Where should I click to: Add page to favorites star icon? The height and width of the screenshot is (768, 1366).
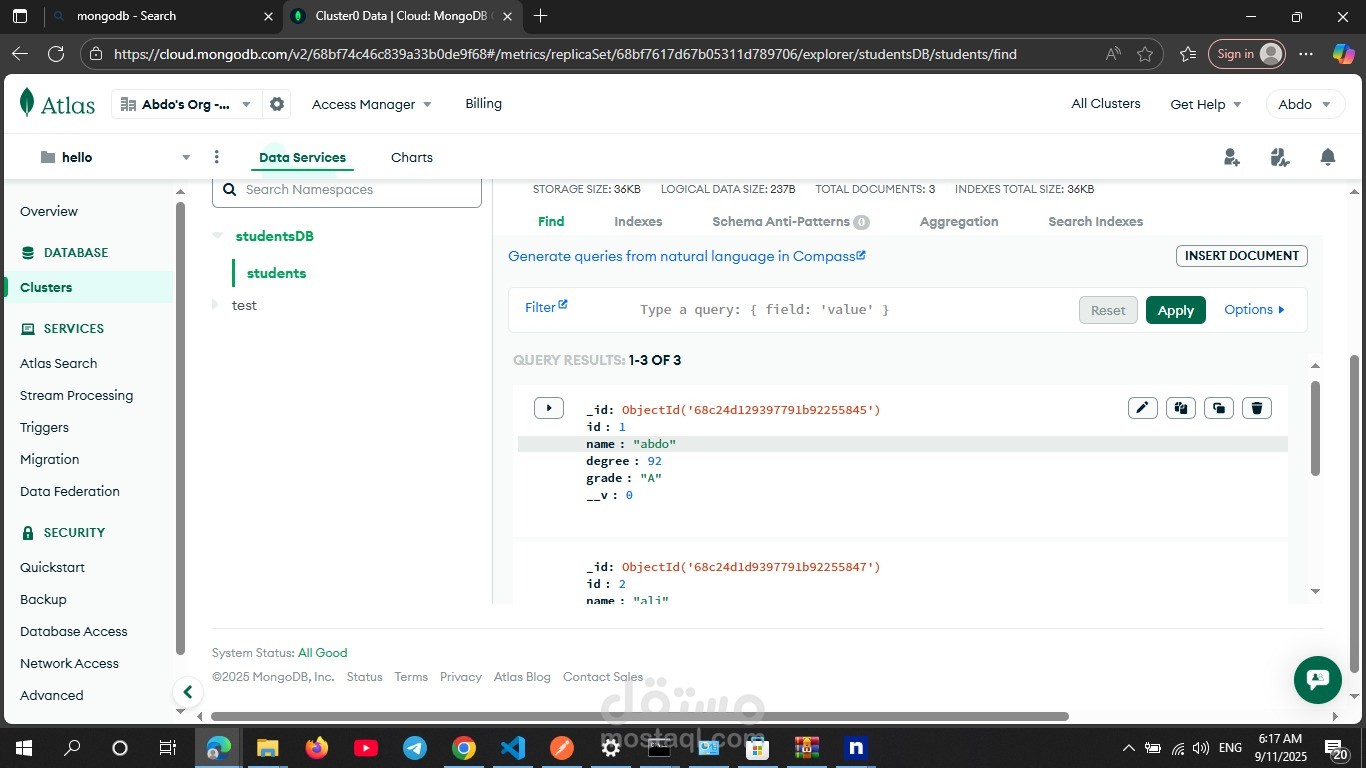pos(1145,54)
